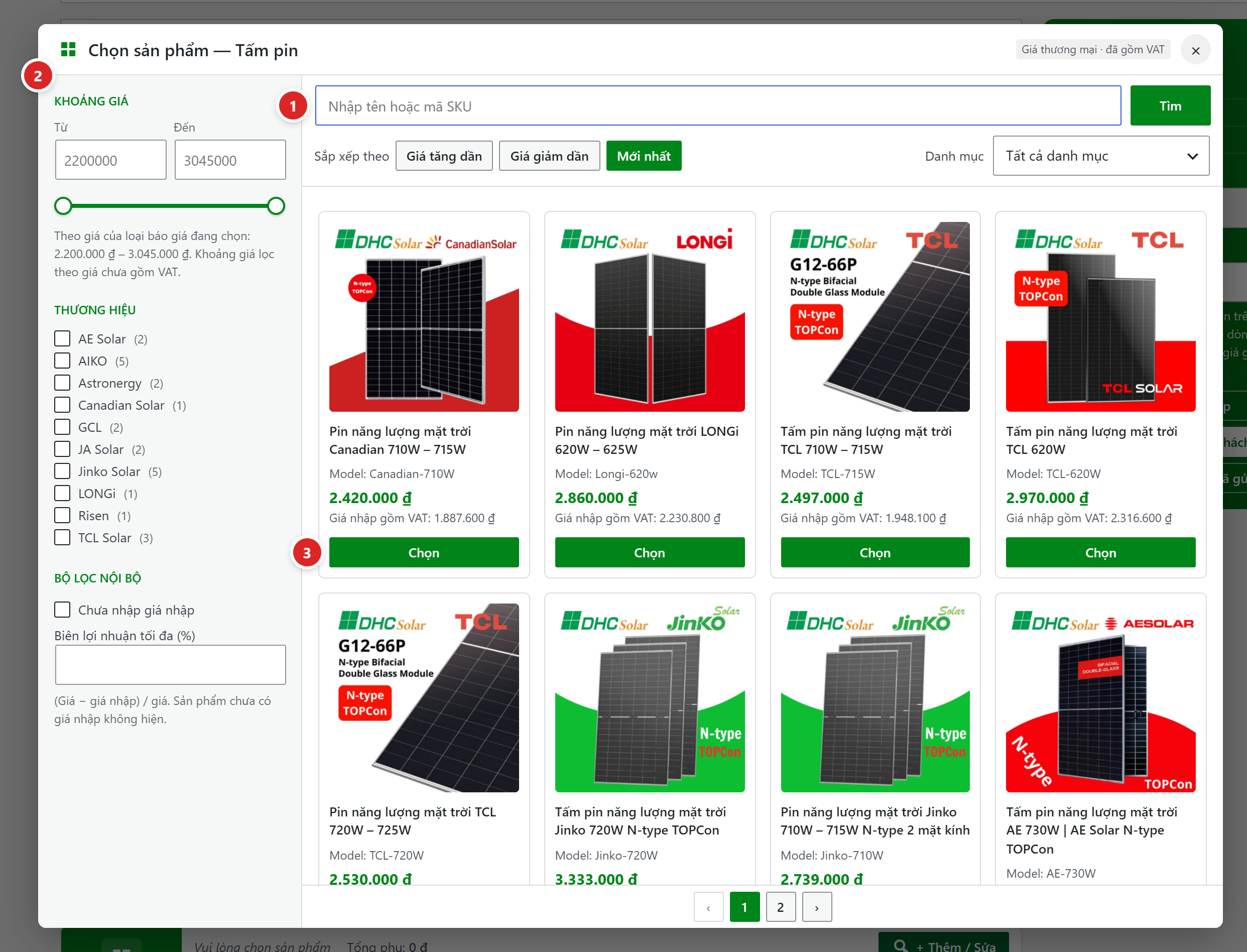Screen dimensions: 1247x952
Task: Click the TCL 620W price 2.970.000 đ
Action: [1047, 498]
